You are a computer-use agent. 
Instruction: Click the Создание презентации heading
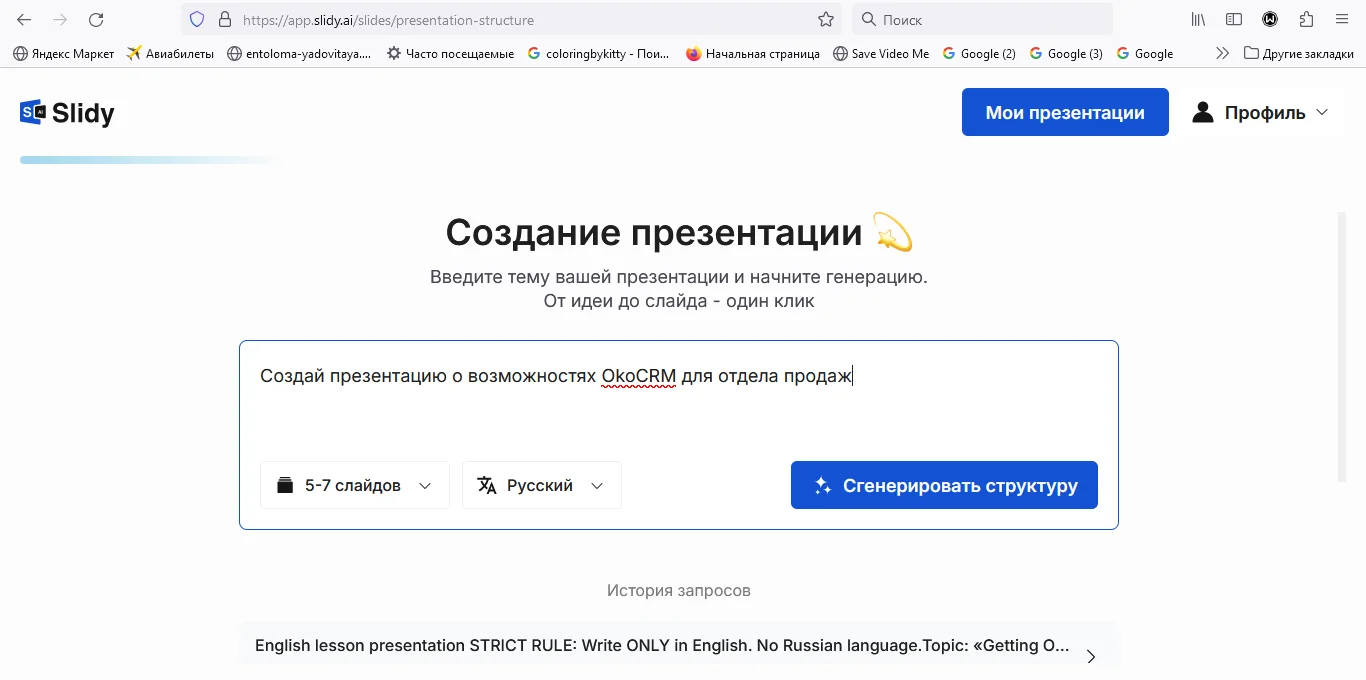[654, 232]
